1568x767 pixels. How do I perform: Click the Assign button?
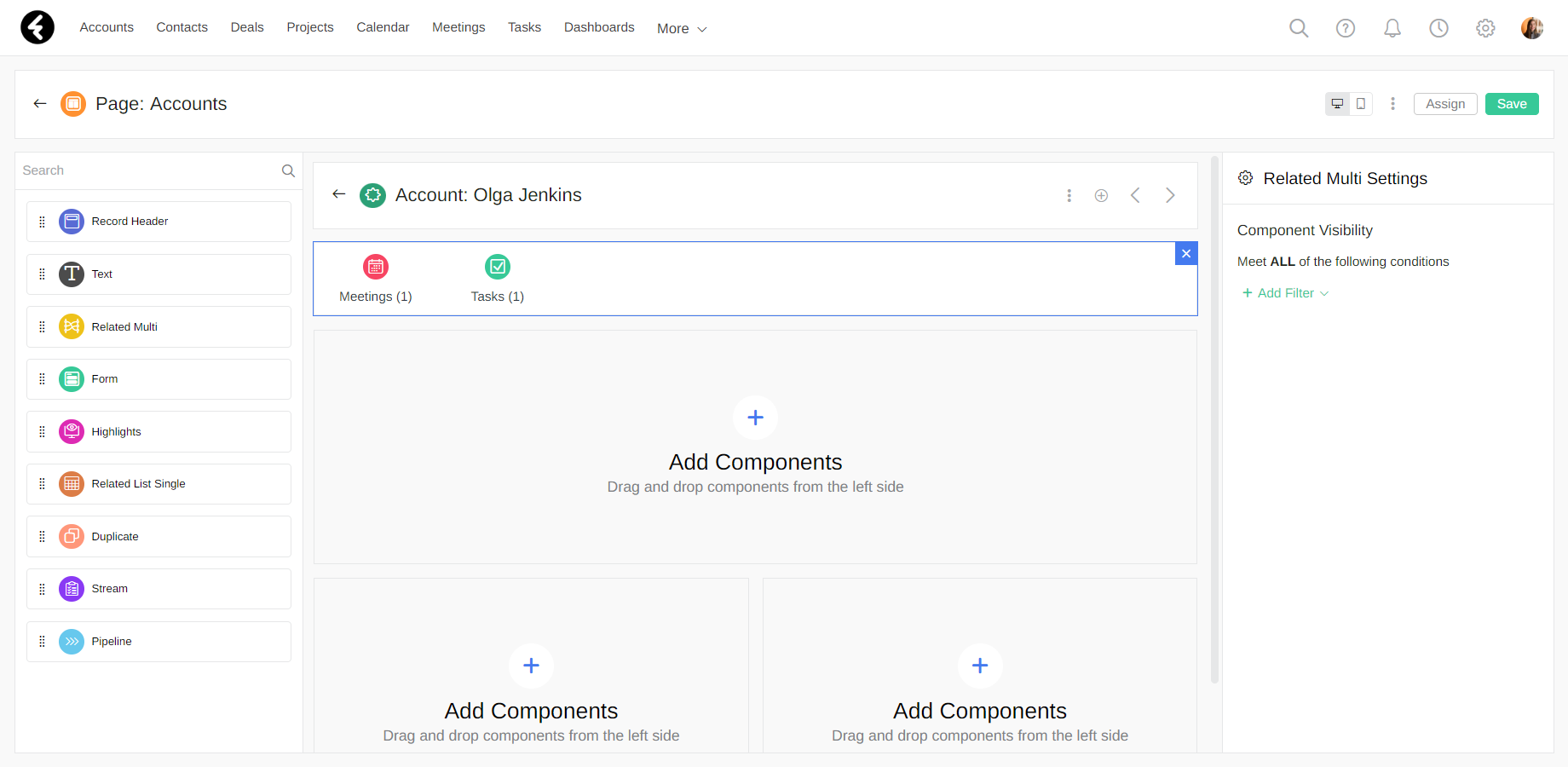[x=1445, y=104]
